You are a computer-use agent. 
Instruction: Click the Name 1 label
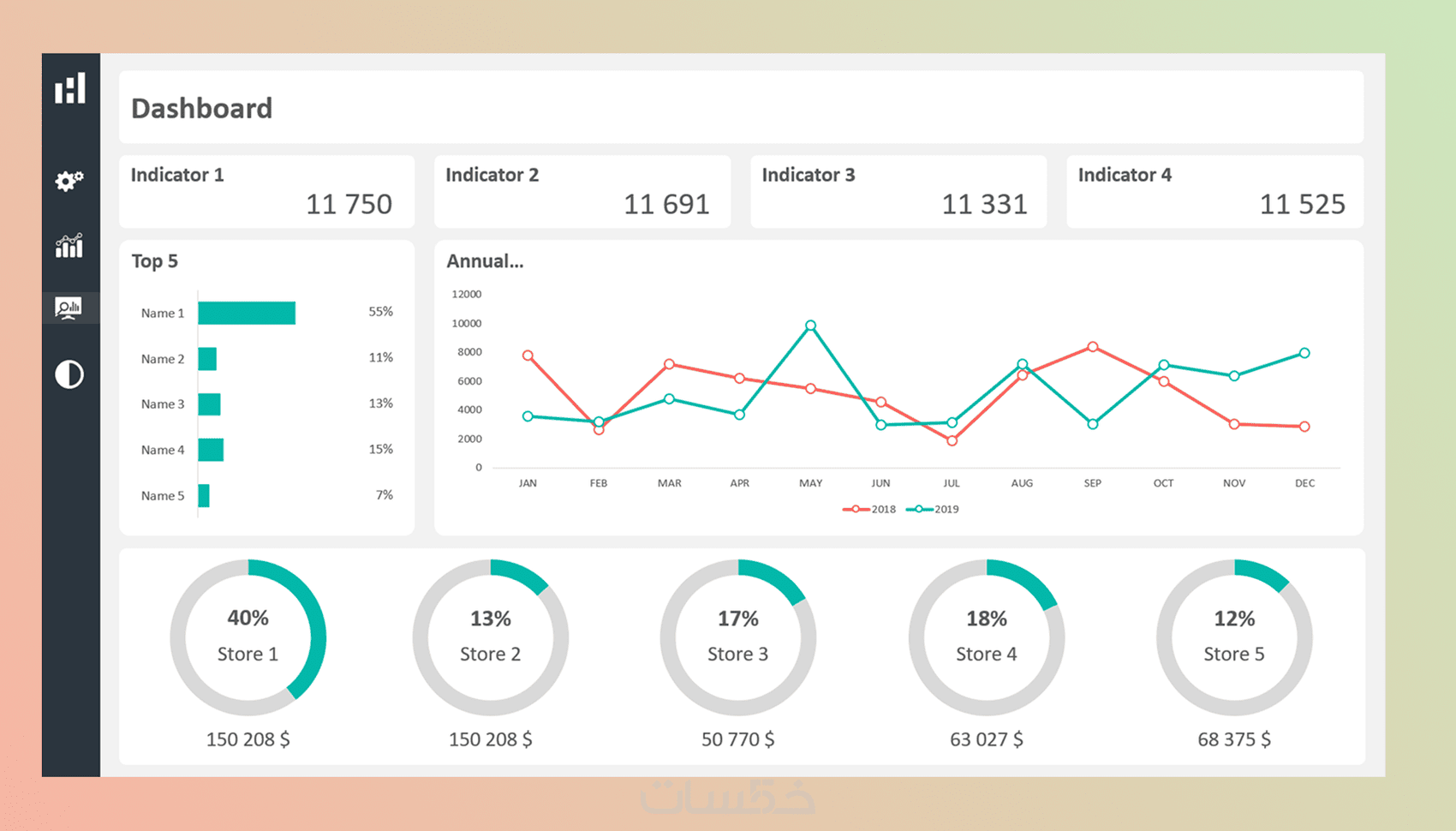point(163,314)
